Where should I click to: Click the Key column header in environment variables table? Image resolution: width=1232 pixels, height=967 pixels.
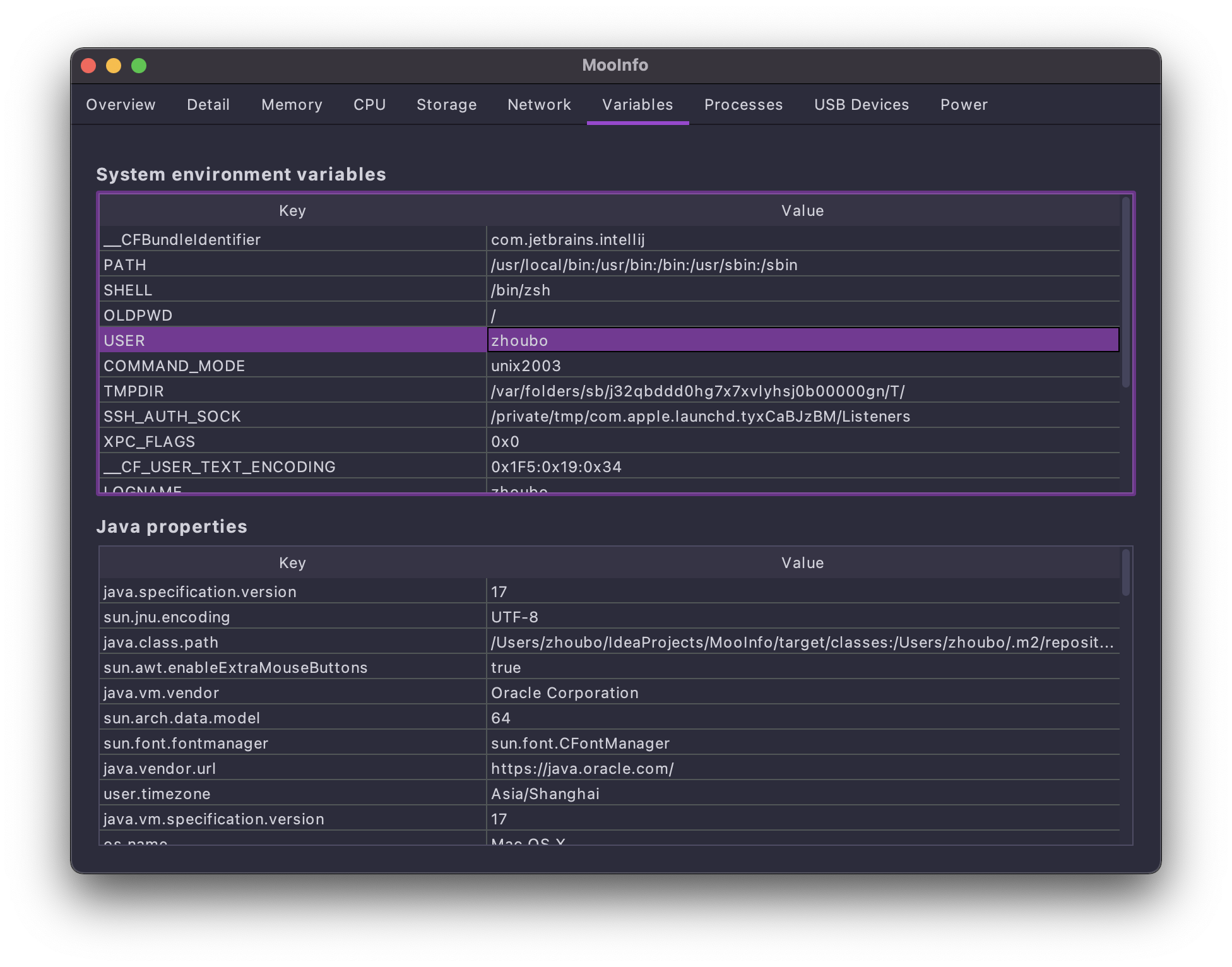(x=292, y=211)
